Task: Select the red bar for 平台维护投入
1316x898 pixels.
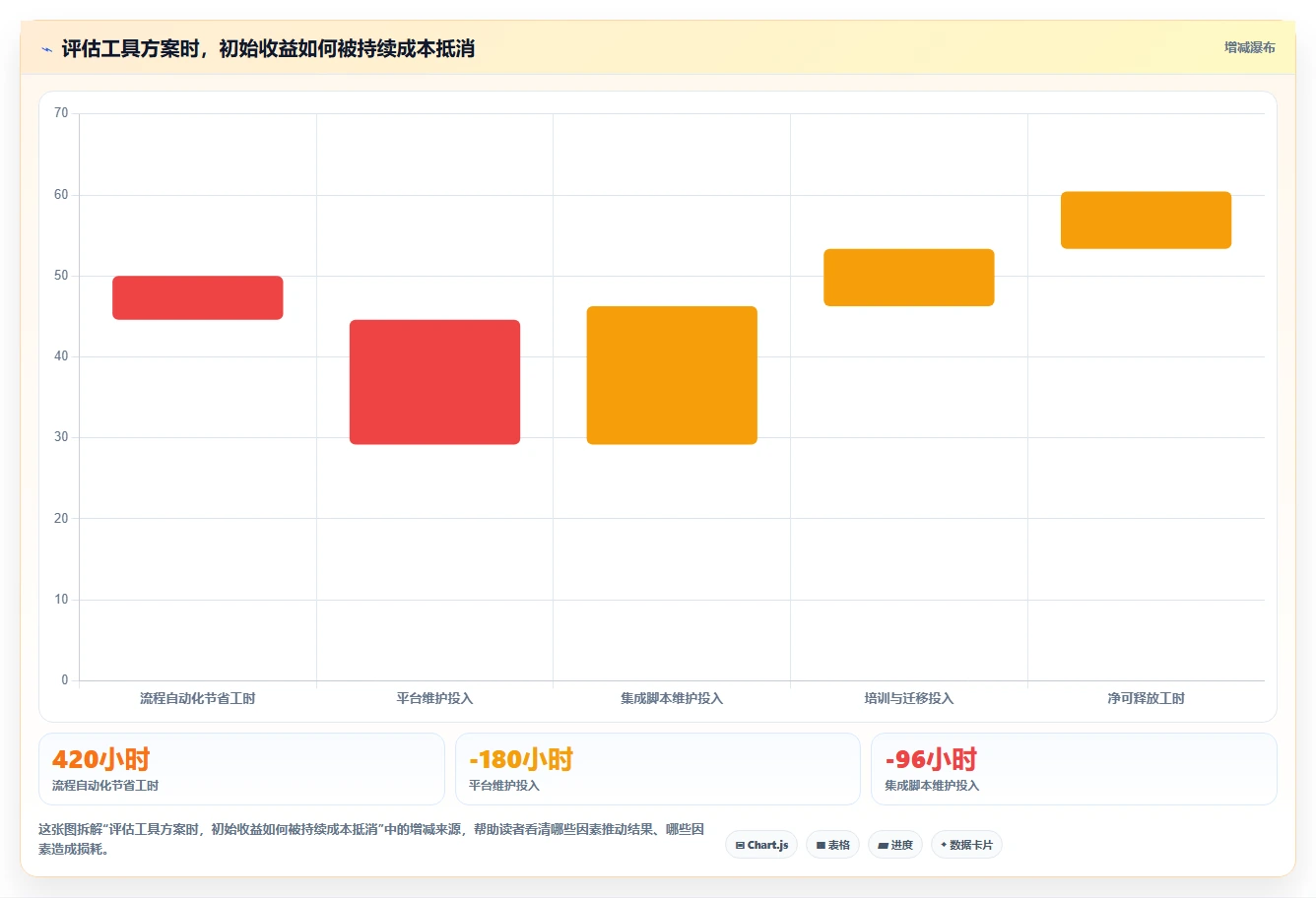Action: 434,382
